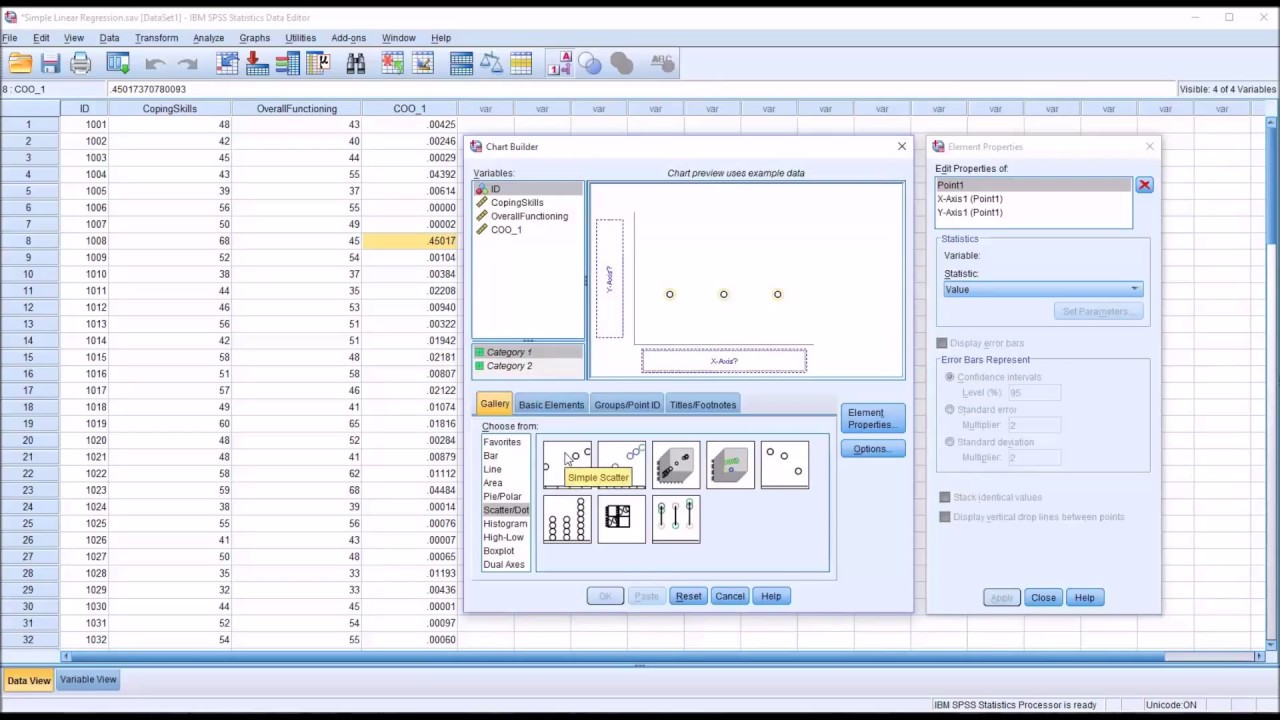This screenshot has width=1280, height=720.
Task: Choose the Drop-Line chart thumbnail
Action: [x=675, y=519]
